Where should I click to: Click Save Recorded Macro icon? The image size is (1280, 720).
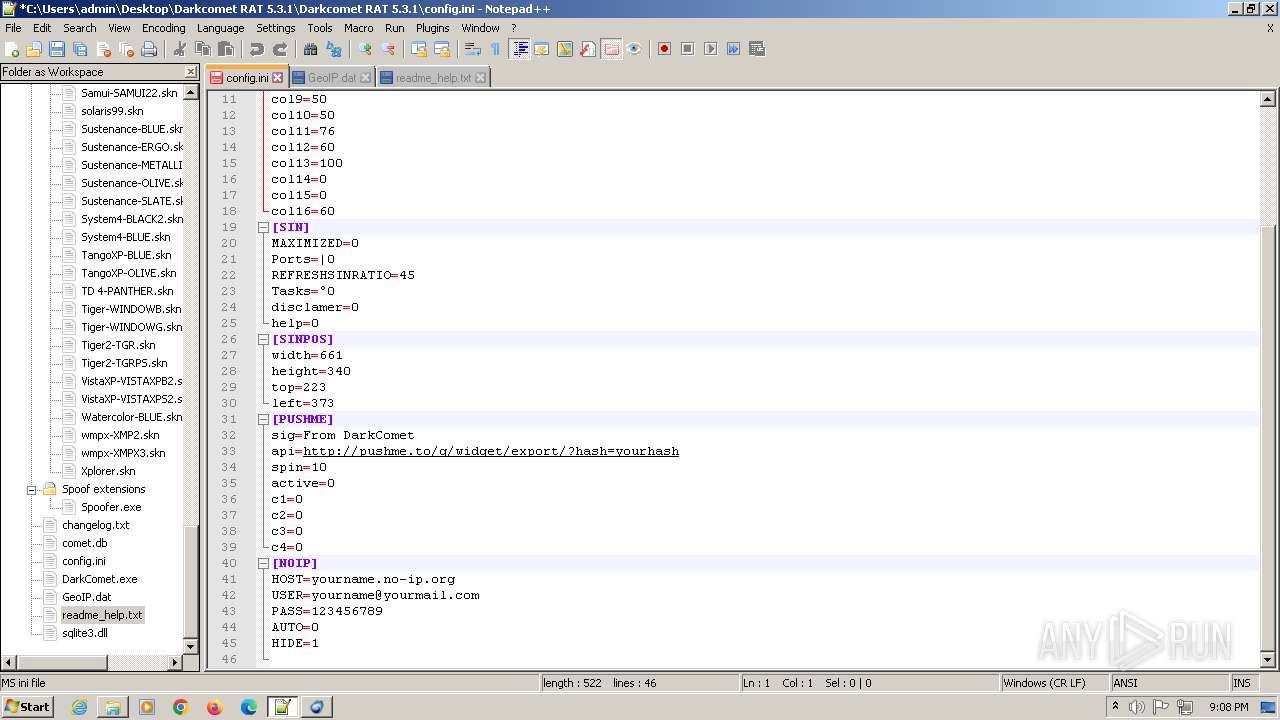(757, 49)
